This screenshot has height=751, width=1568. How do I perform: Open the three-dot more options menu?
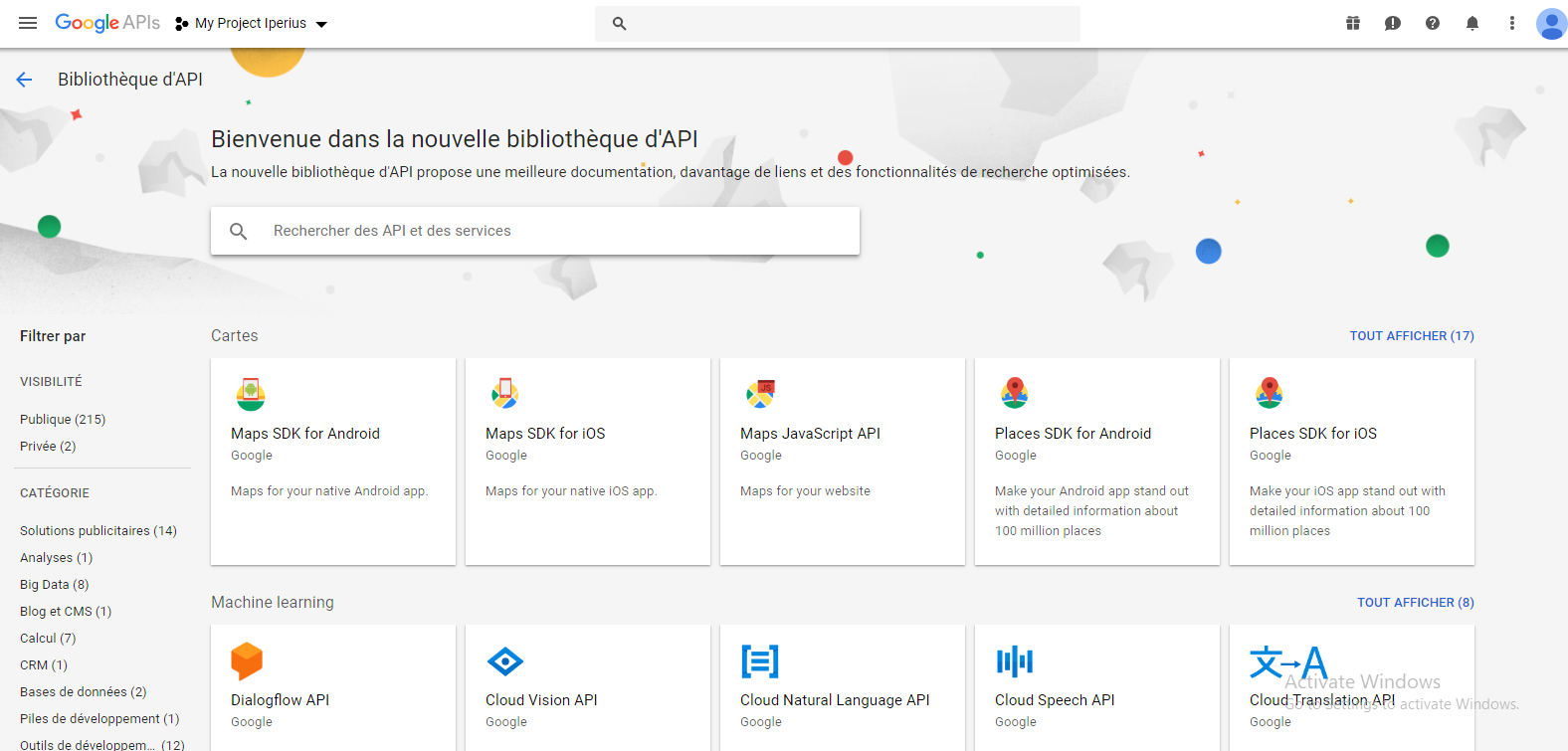tap(1512, 23)
